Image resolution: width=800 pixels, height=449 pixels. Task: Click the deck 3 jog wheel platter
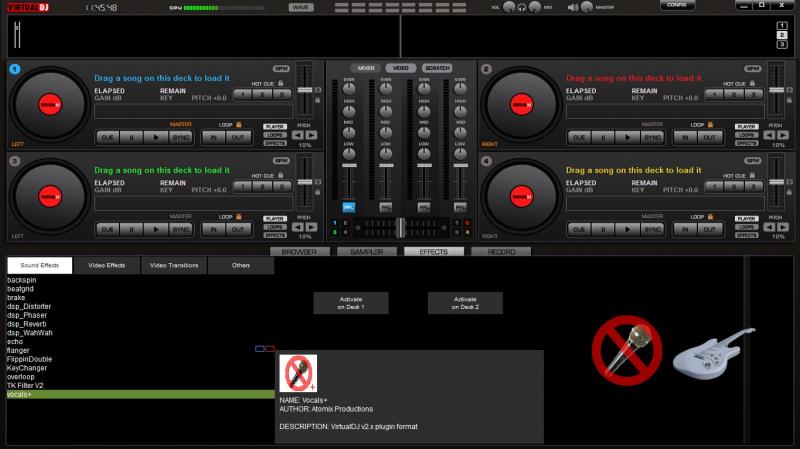pyautogui.click(x=50, y=196)
